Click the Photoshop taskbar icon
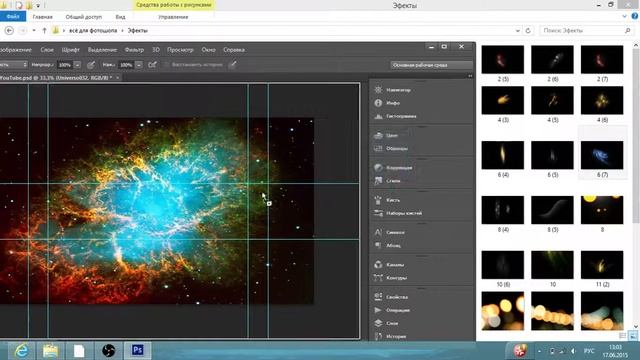 (138, 351)
